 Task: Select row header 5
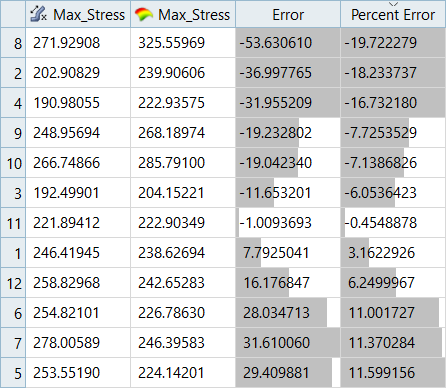point(13,373)
